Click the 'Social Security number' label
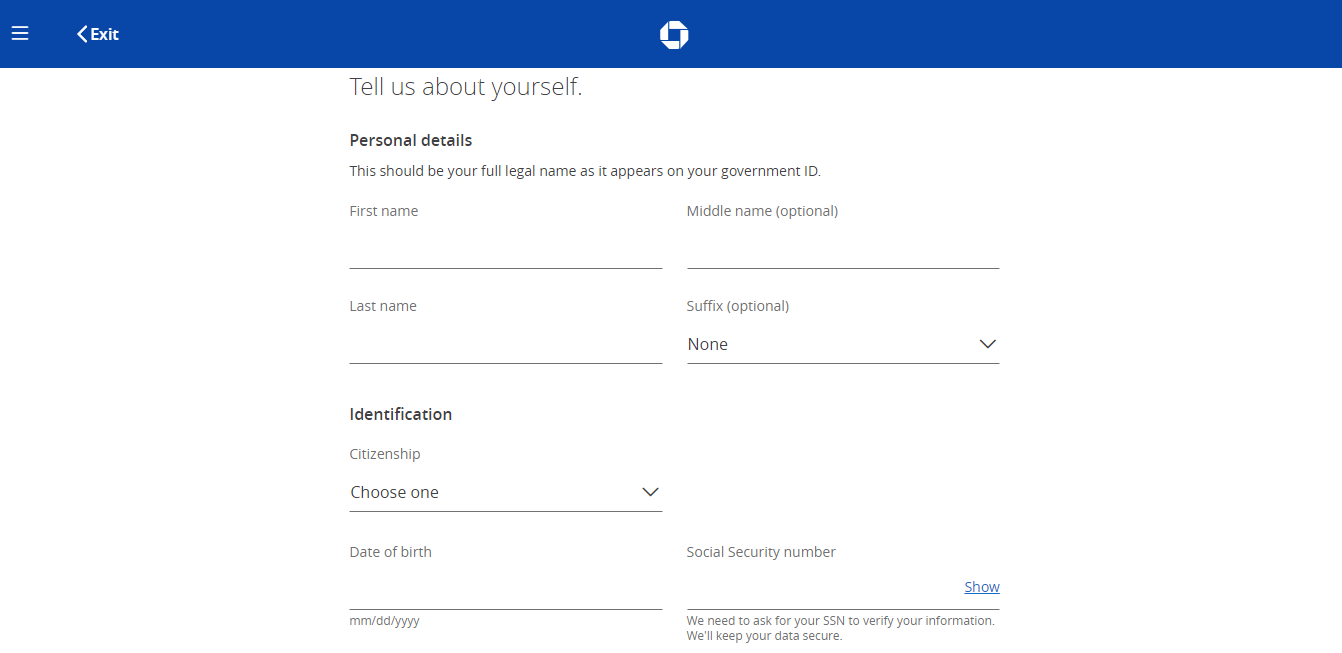This screenshot has width=1342, height=653. pyautogui.click(x=761, y=552)
